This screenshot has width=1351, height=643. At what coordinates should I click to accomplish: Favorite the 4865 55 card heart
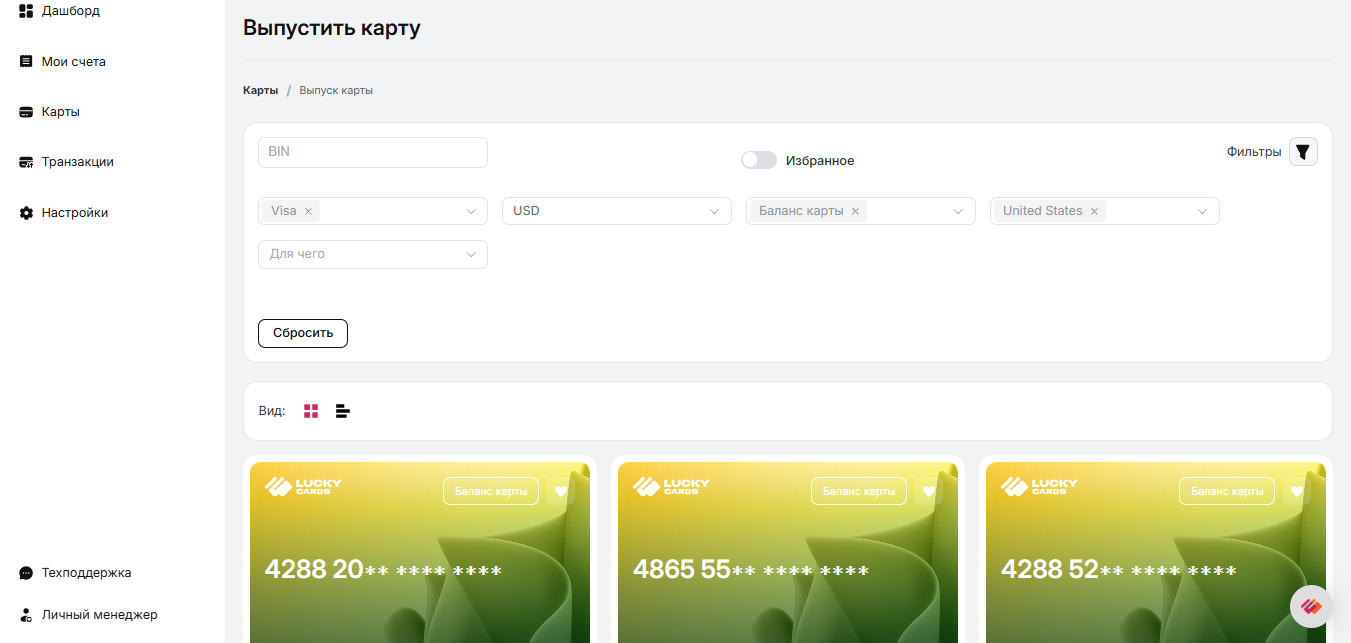929,491
